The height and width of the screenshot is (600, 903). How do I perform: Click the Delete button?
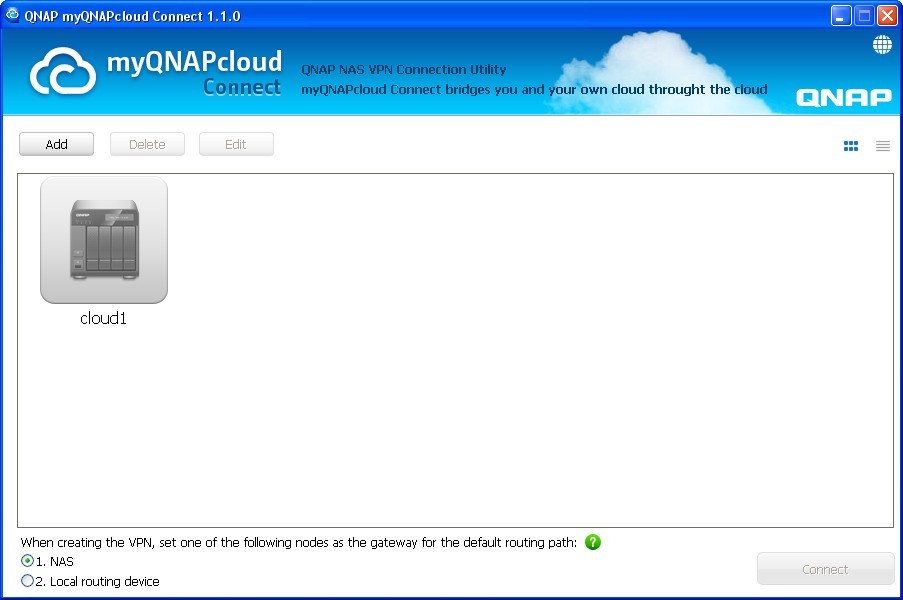147,144
